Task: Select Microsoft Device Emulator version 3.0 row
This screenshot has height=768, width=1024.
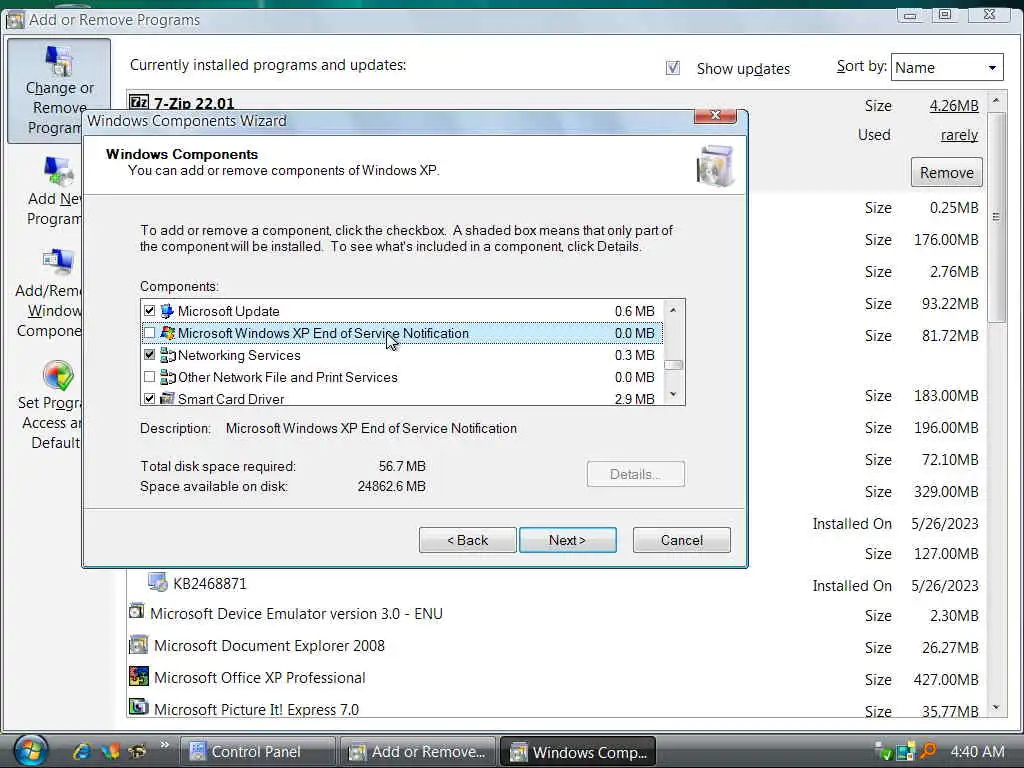Action: [x=555, y=614]
